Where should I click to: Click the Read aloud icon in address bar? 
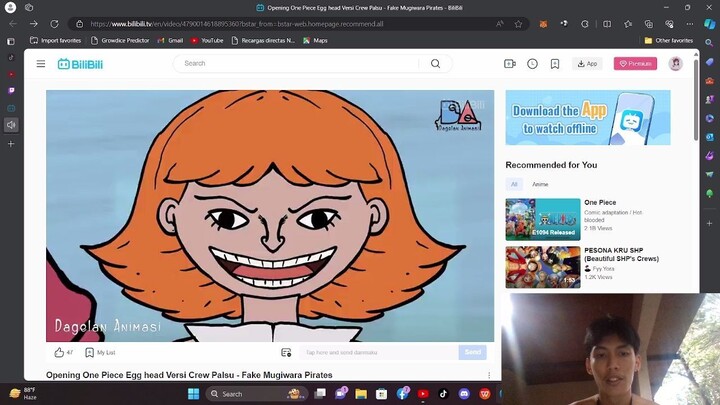point(500,24)
